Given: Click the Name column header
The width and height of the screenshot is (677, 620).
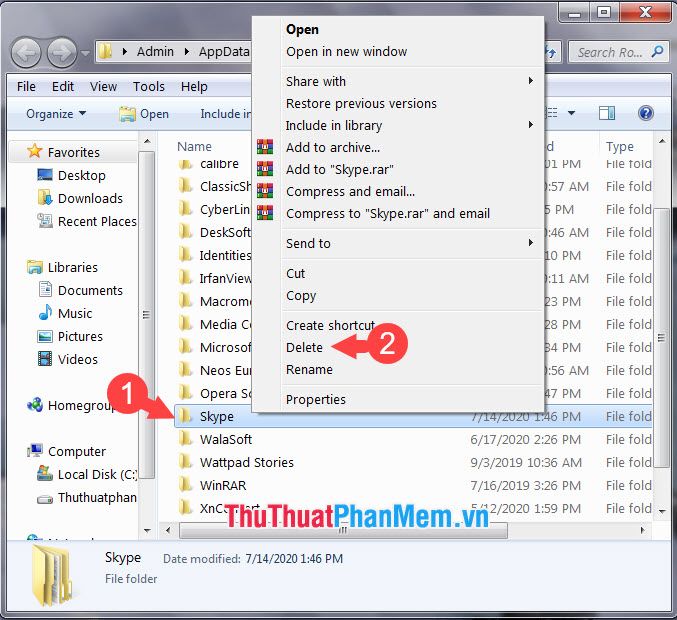Looking at the screenshot, I should (194, 146).
